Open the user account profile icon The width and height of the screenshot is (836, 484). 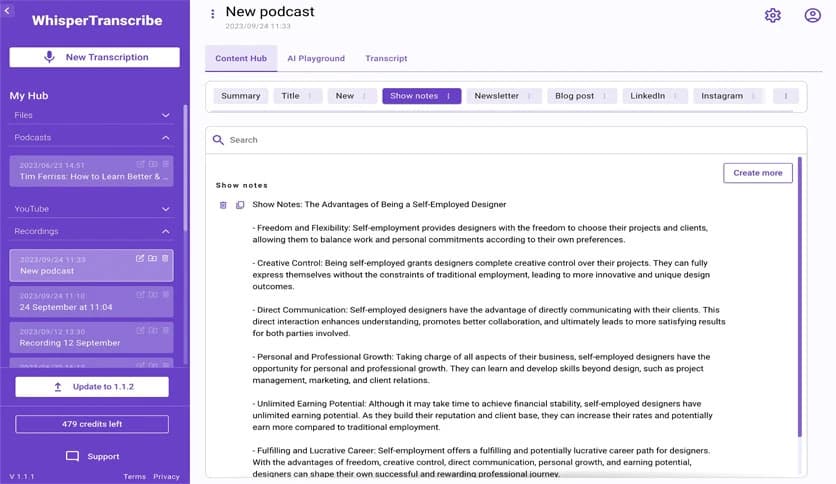[812, 15]
